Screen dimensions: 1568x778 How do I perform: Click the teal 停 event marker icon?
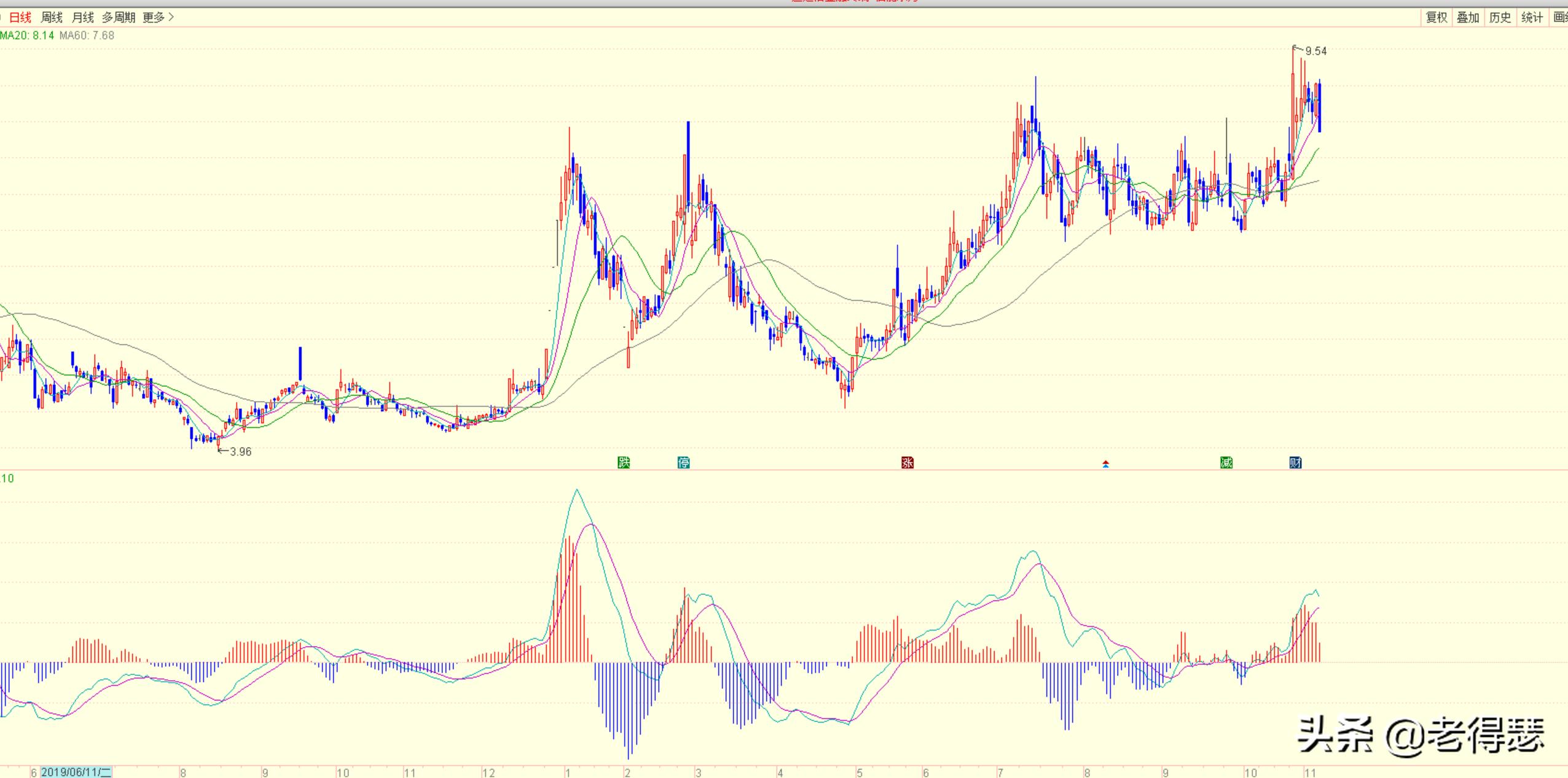[x=683, y=462]
